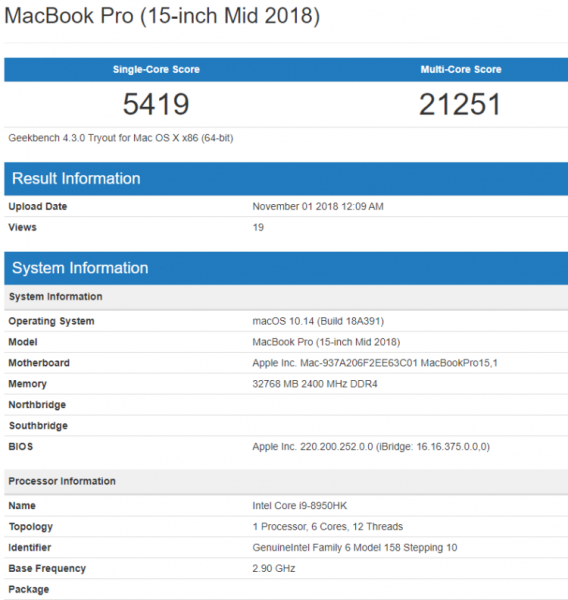The image size is (568, 600).
Task: Select the 2.90 GHz frequency value
Action: (x=274, y=569)
